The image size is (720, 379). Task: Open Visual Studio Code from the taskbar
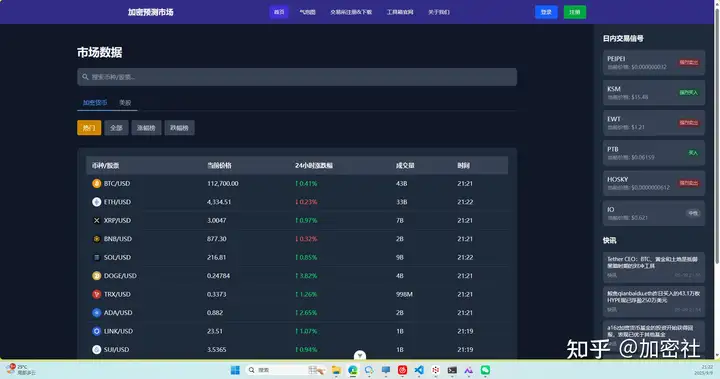pos(419,370)
